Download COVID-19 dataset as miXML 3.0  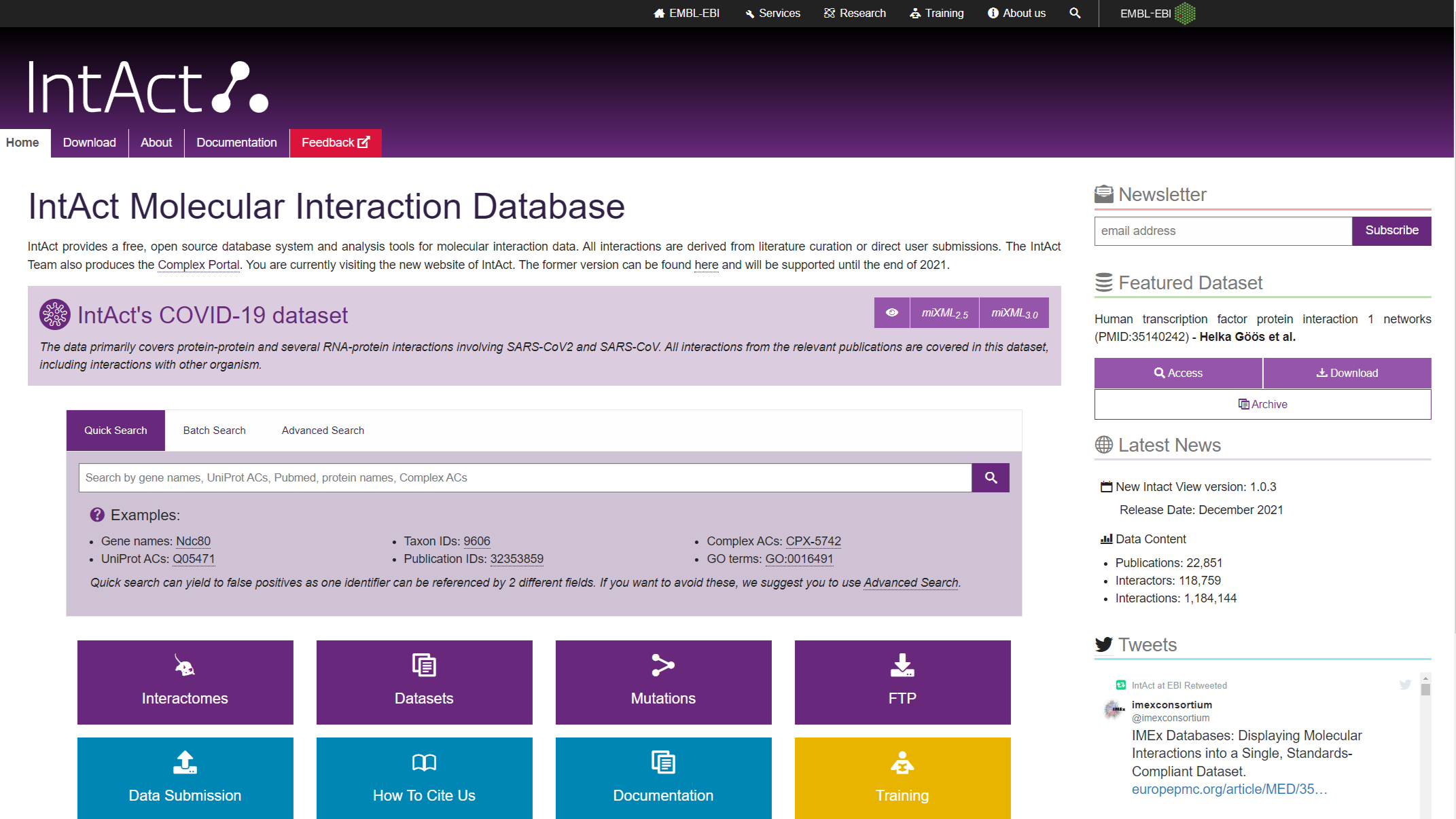tap(1014, 312)
